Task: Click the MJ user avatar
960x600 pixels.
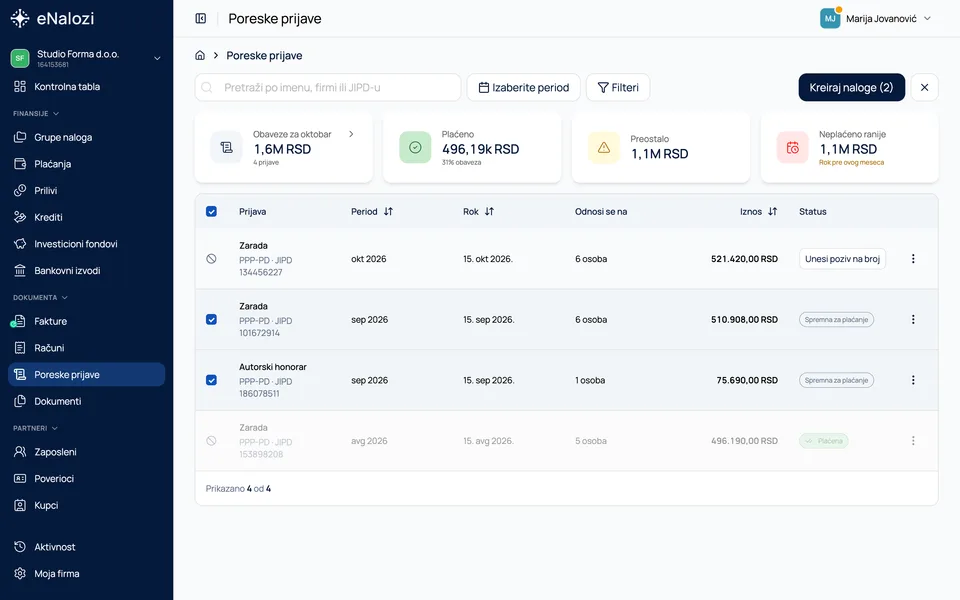Action: click(x=830, y=18)
